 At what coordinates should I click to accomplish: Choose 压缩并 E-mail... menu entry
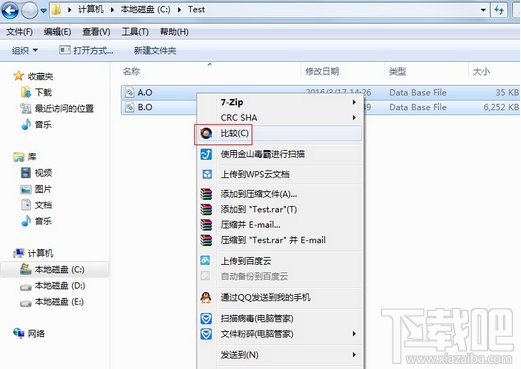(250, 225)
